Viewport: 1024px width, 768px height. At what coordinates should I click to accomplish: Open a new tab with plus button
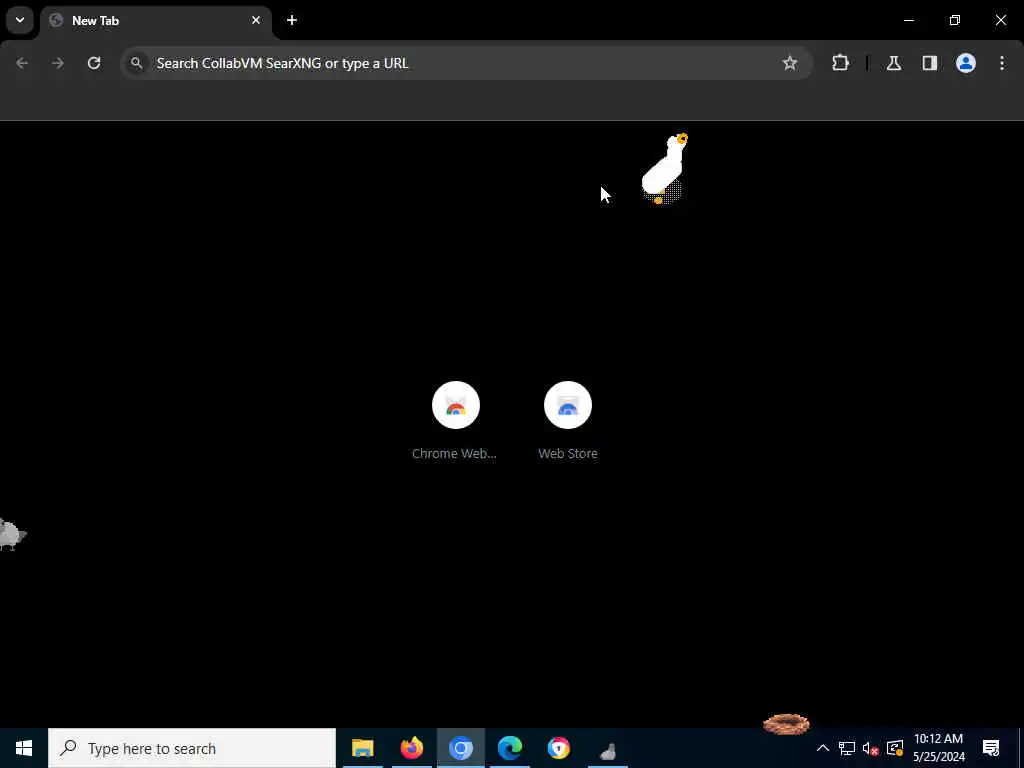[x=292, y=20]
